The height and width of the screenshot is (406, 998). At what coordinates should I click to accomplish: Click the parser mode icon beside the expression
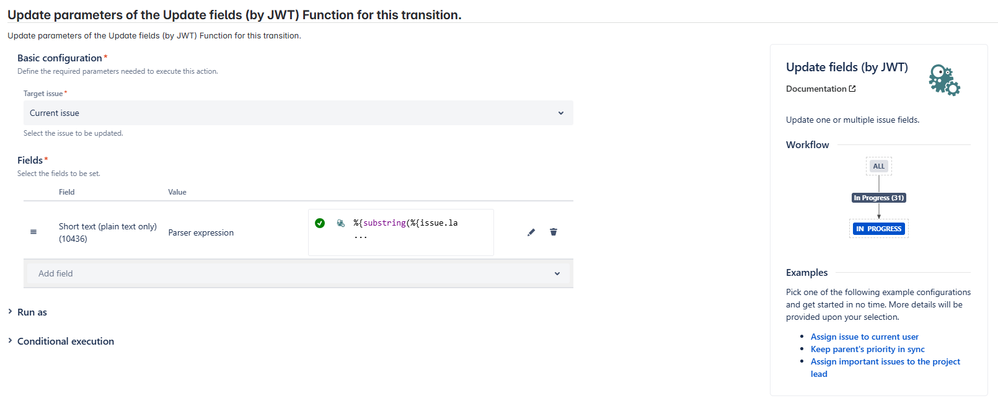pos(341,223)
